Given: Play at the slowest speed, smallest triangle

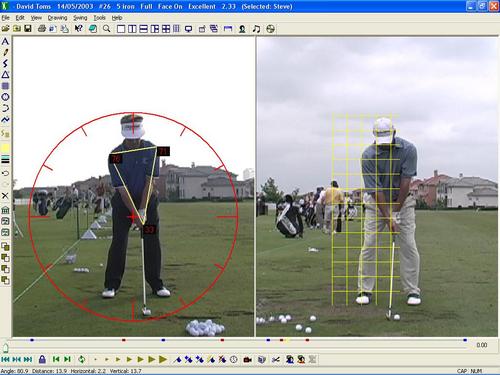Looking at the screenshot, I should pos(95,360).
